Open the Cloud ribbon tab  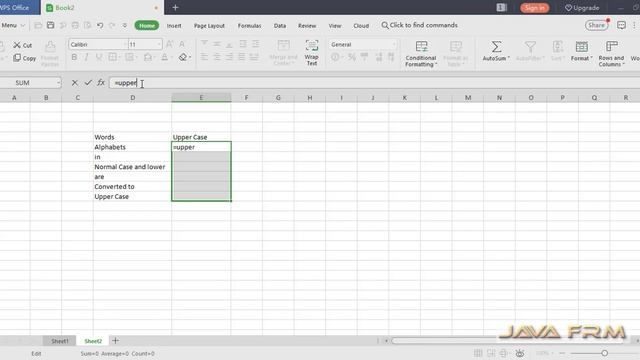click(x=361, y=25)
